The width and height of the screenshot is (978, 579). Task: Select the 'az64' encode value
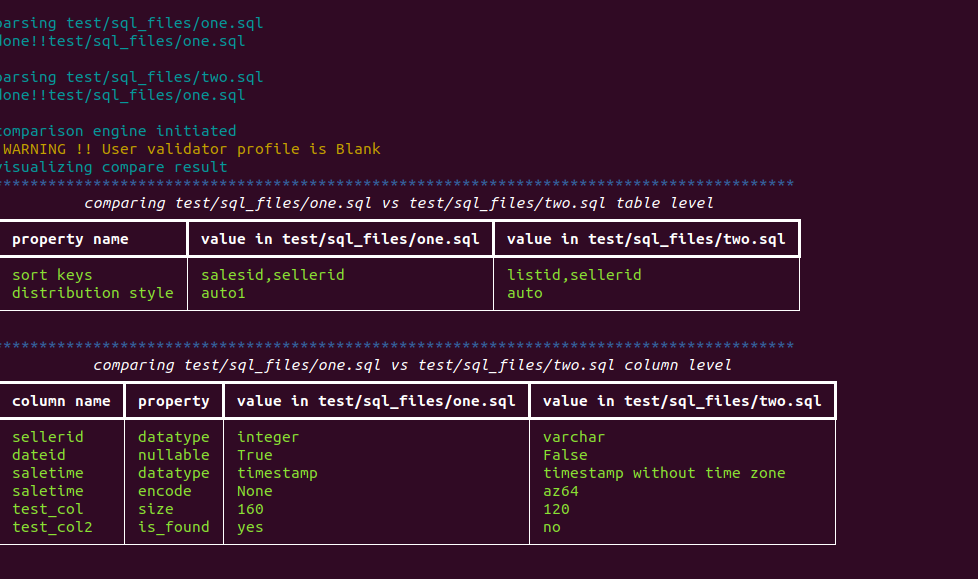561,491
